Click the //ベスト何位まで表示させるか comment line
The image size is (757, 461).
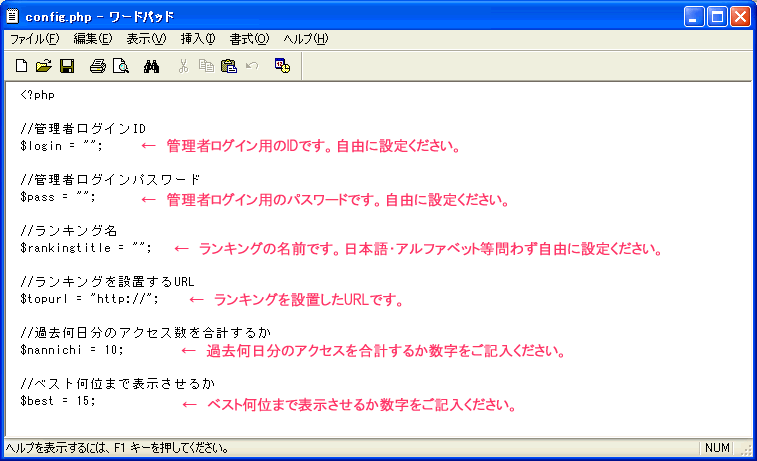[117, 384]
